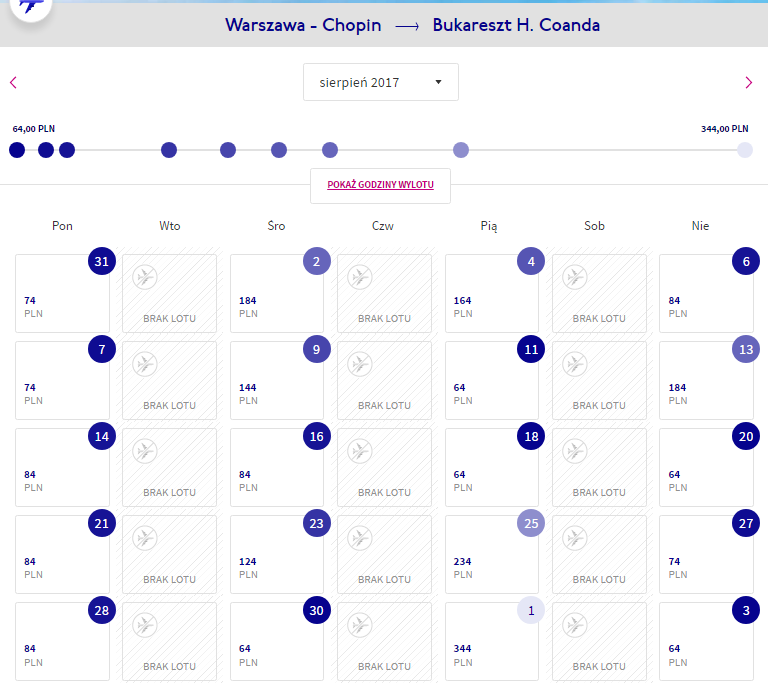The width and height of the screenshot is (768, 686).
Task: Click the Czw weekday header
Action: tap(383, 226)
